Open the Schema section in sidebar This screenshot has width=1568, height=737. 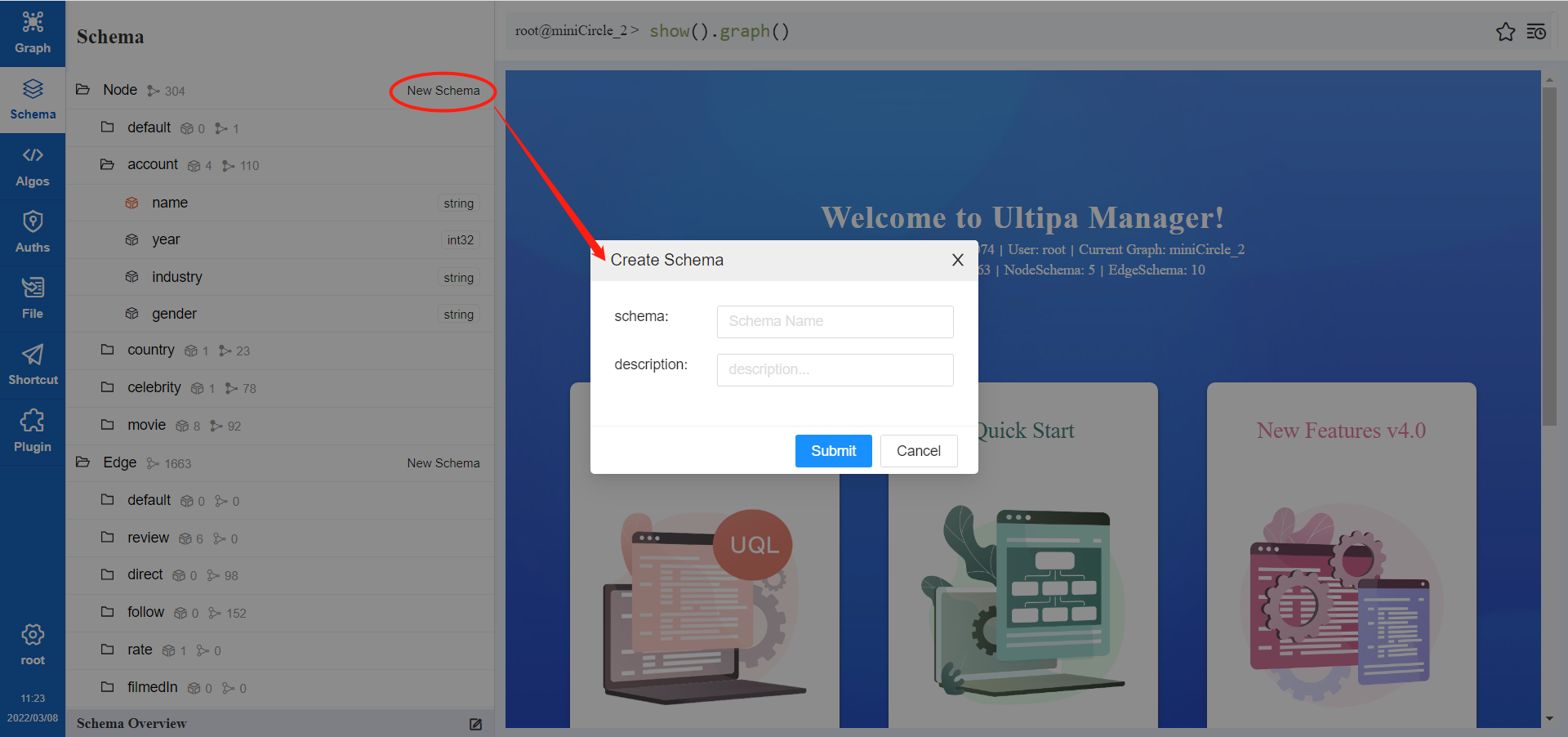33,100
